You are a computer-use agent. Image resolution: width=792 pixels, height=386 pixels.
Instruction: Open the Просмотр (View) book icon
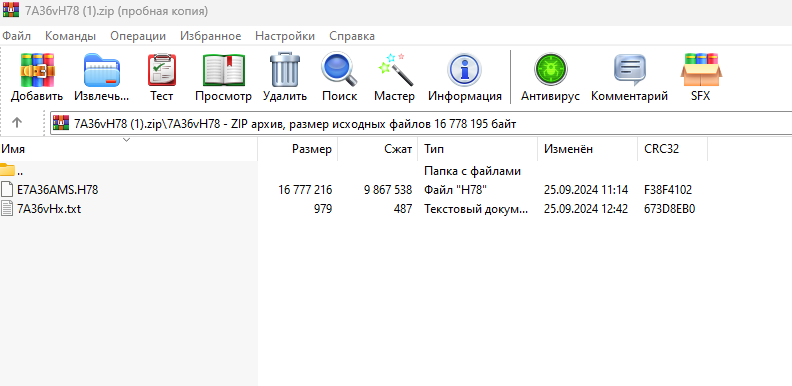(223, 70)
